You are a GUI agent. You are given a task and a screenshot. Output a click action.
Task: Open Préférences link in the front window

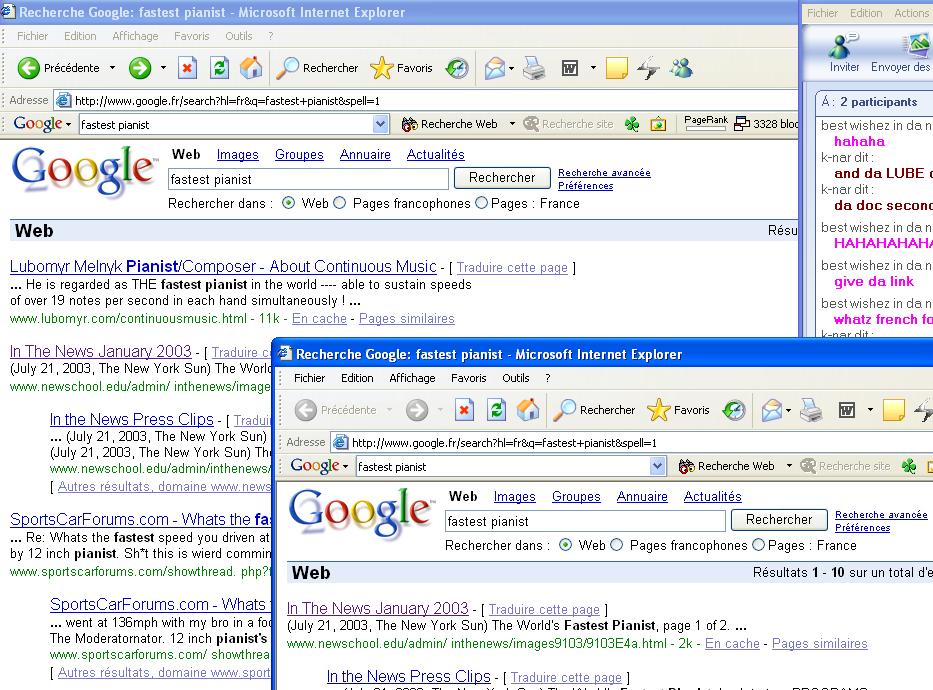(x=862, y=528)
